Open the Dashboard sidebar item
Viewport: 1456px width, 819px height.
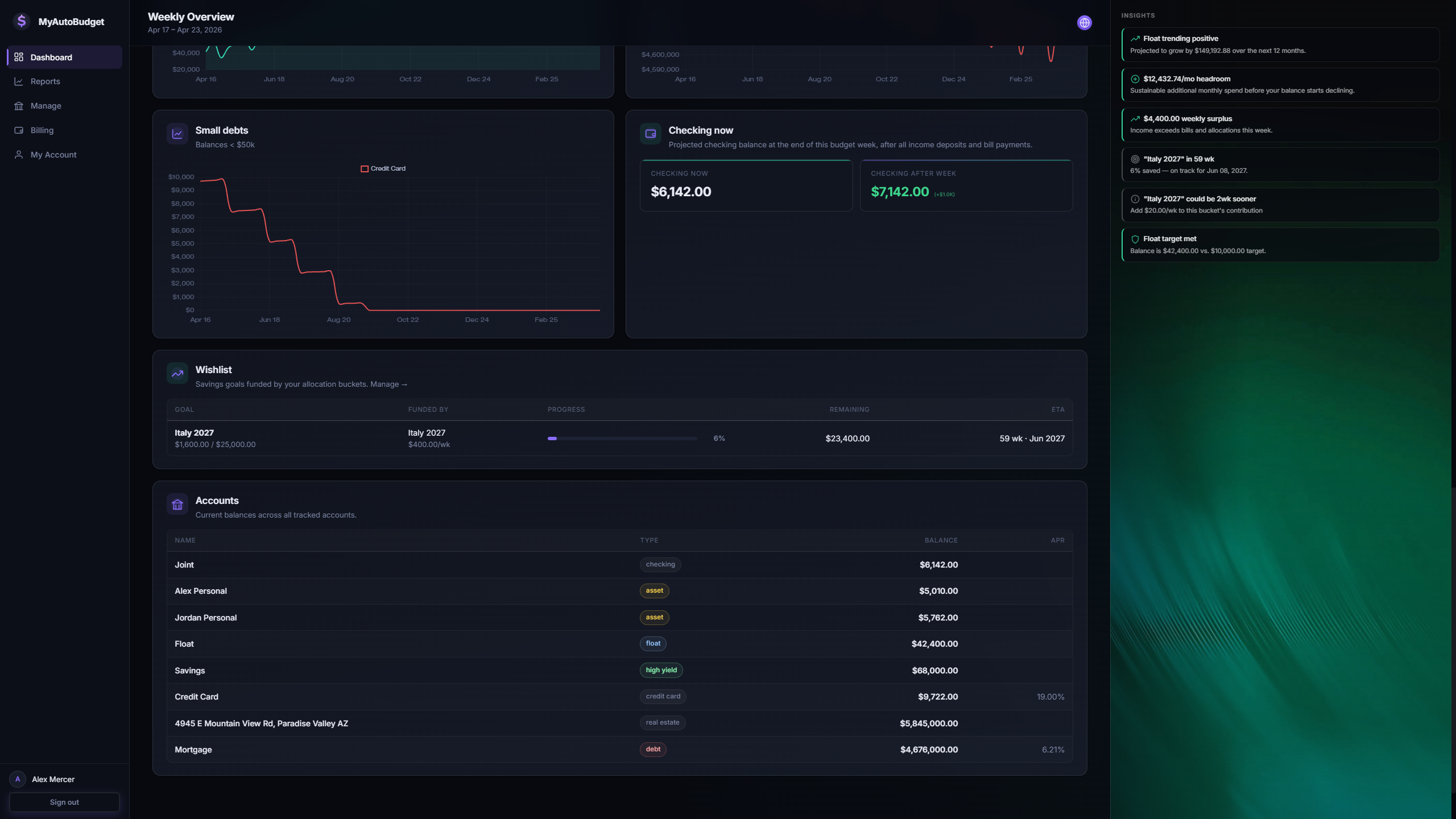(65, 57)
